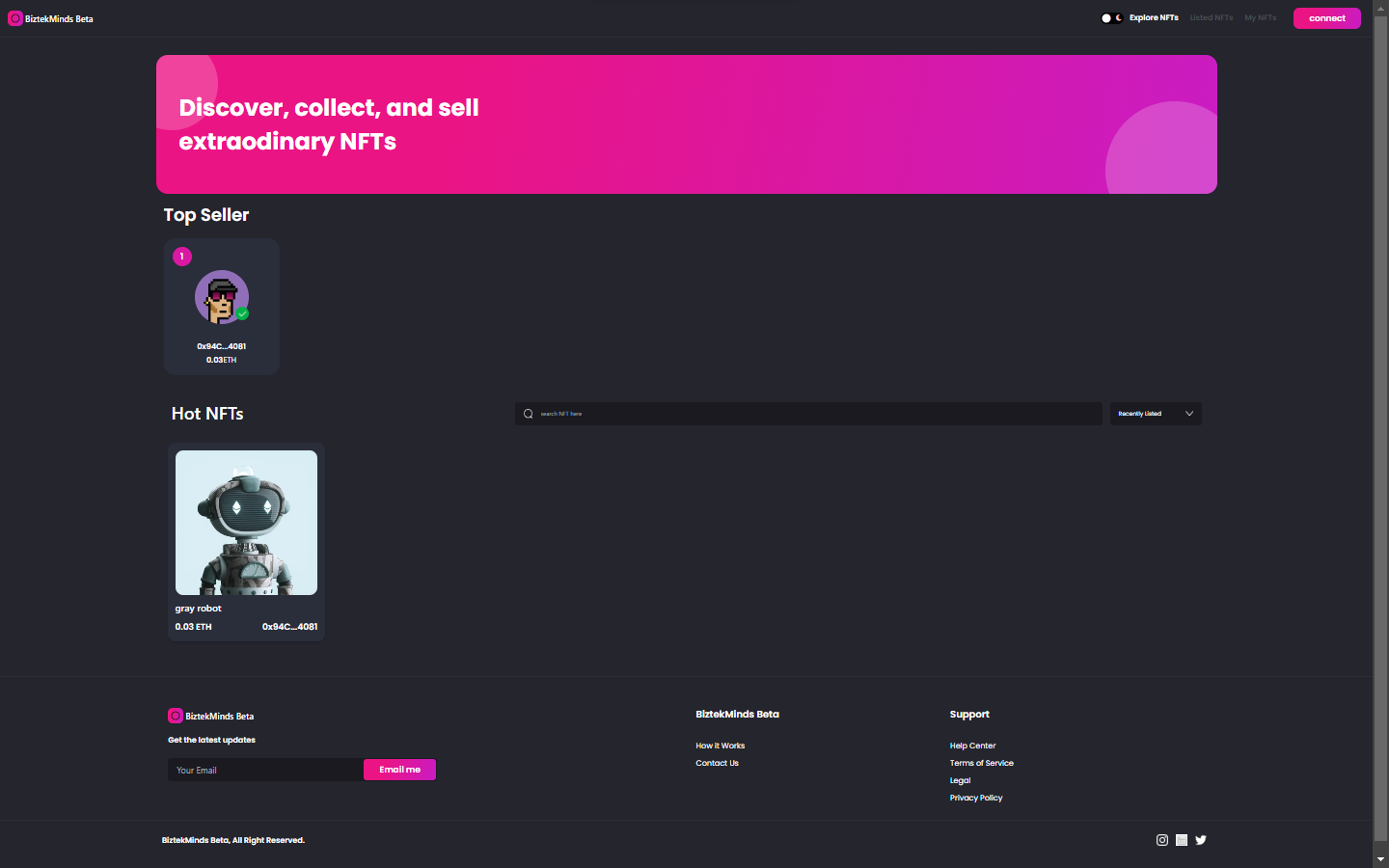Toggle the dark/light mode switch
Screen dimensions: 1389x868
tap(1111, 18)
